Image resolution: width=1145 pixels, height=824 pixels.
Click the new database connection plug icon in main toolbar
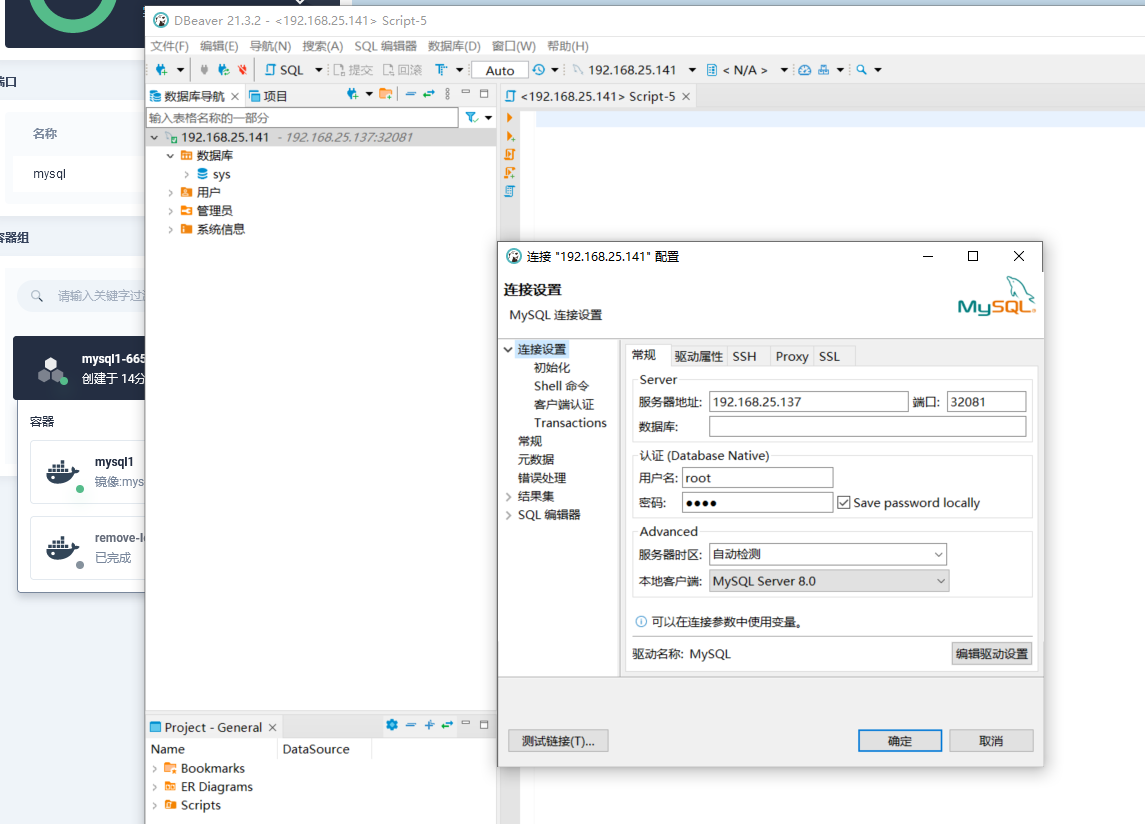point(161,70)
